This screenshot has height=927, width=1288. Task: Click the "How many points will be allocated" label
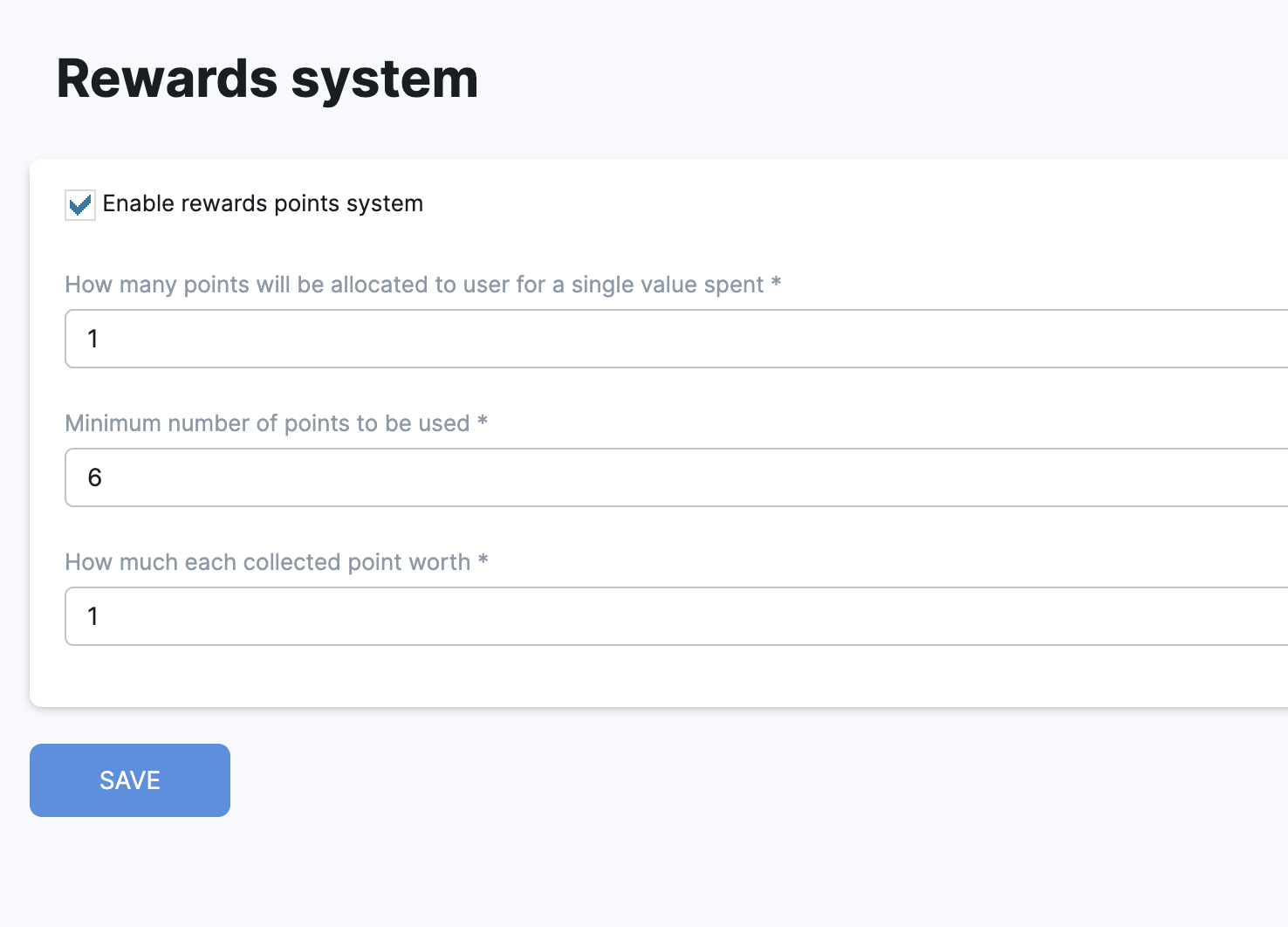pos(414,285)
